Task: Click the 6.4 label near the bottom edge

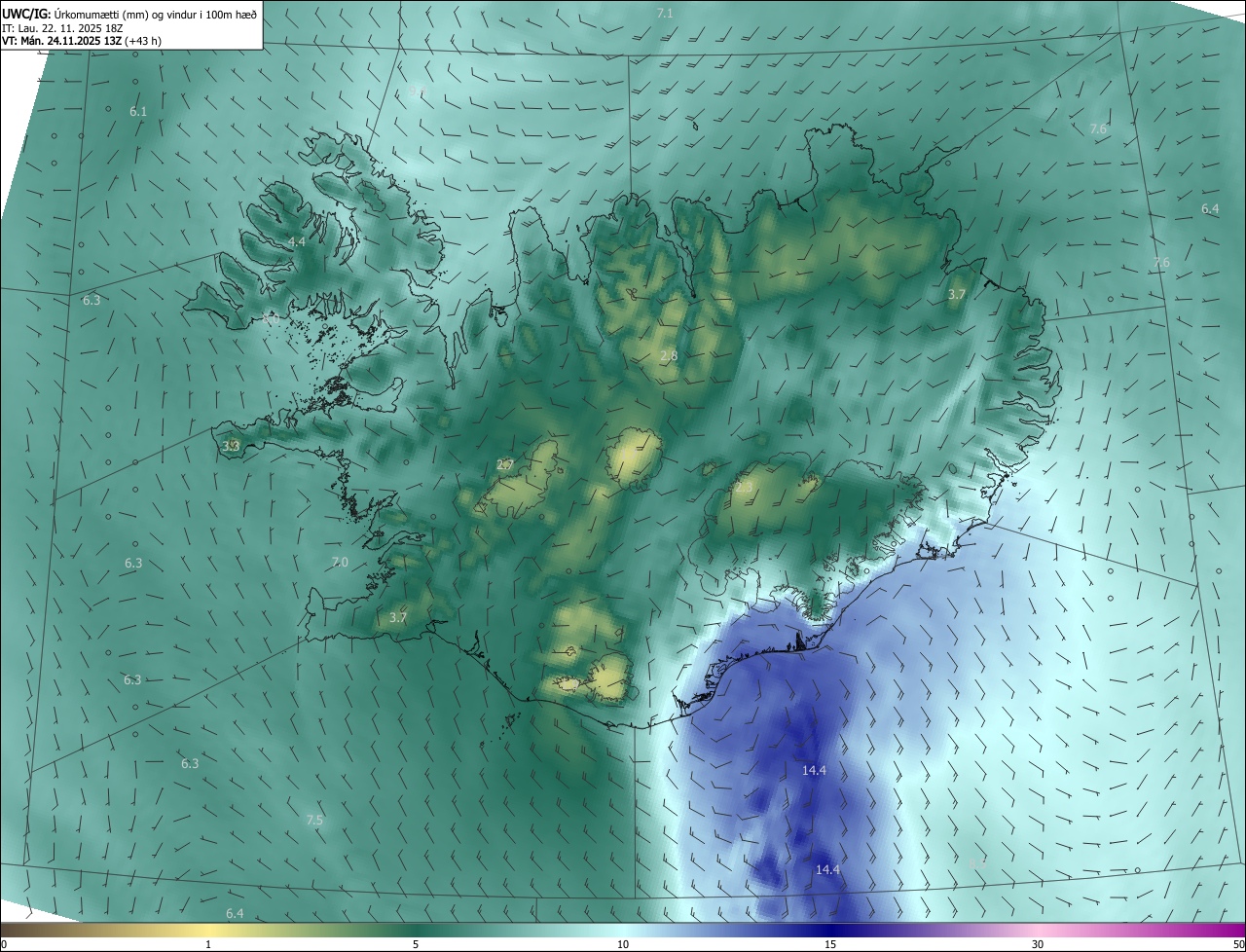Action: coord(235,913)
